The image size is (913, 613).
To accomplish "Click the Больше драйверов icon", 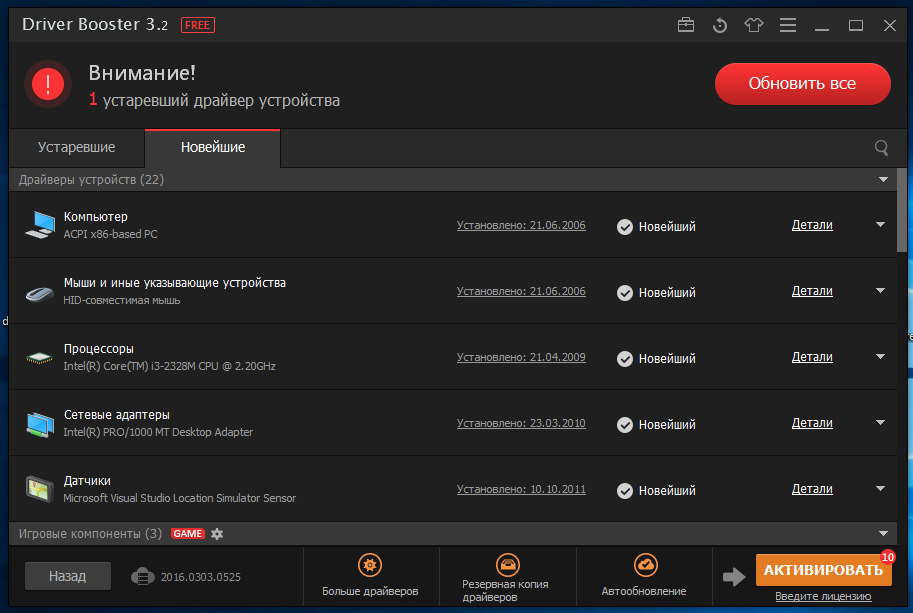I will tap(370, 565).
